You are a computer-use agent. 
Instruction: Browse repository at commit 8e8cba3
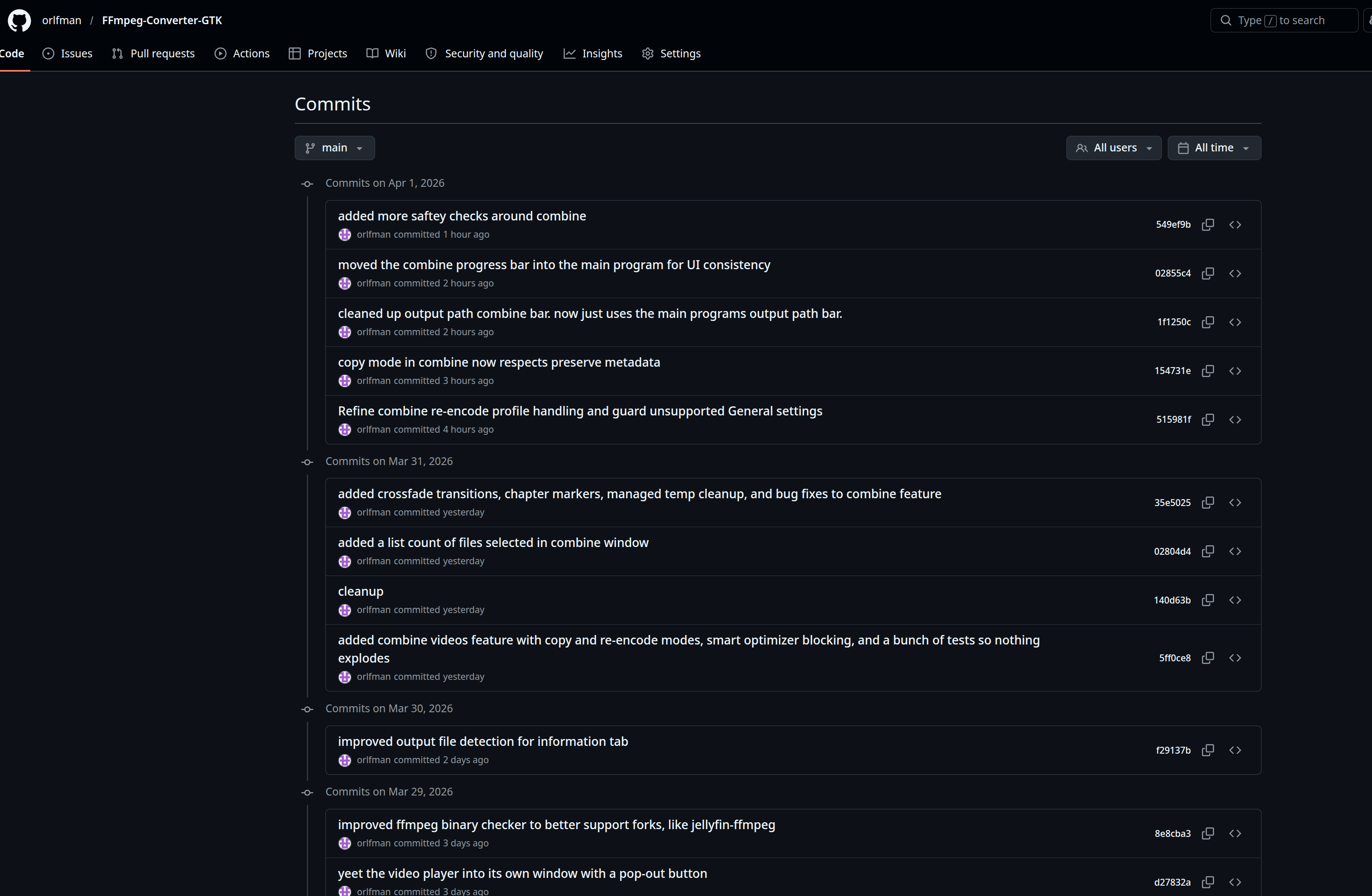tap(1235, 833)
